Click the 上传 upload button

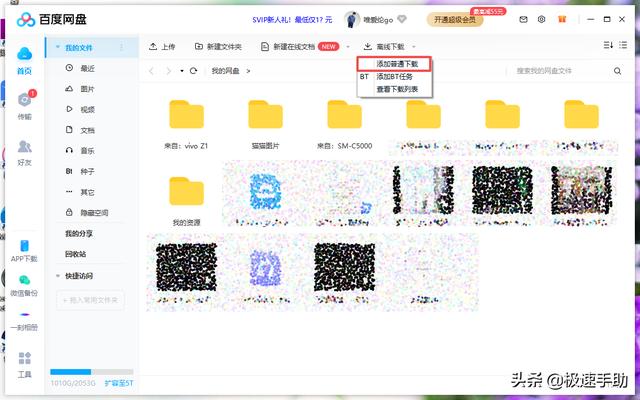[x=162, y=47]
